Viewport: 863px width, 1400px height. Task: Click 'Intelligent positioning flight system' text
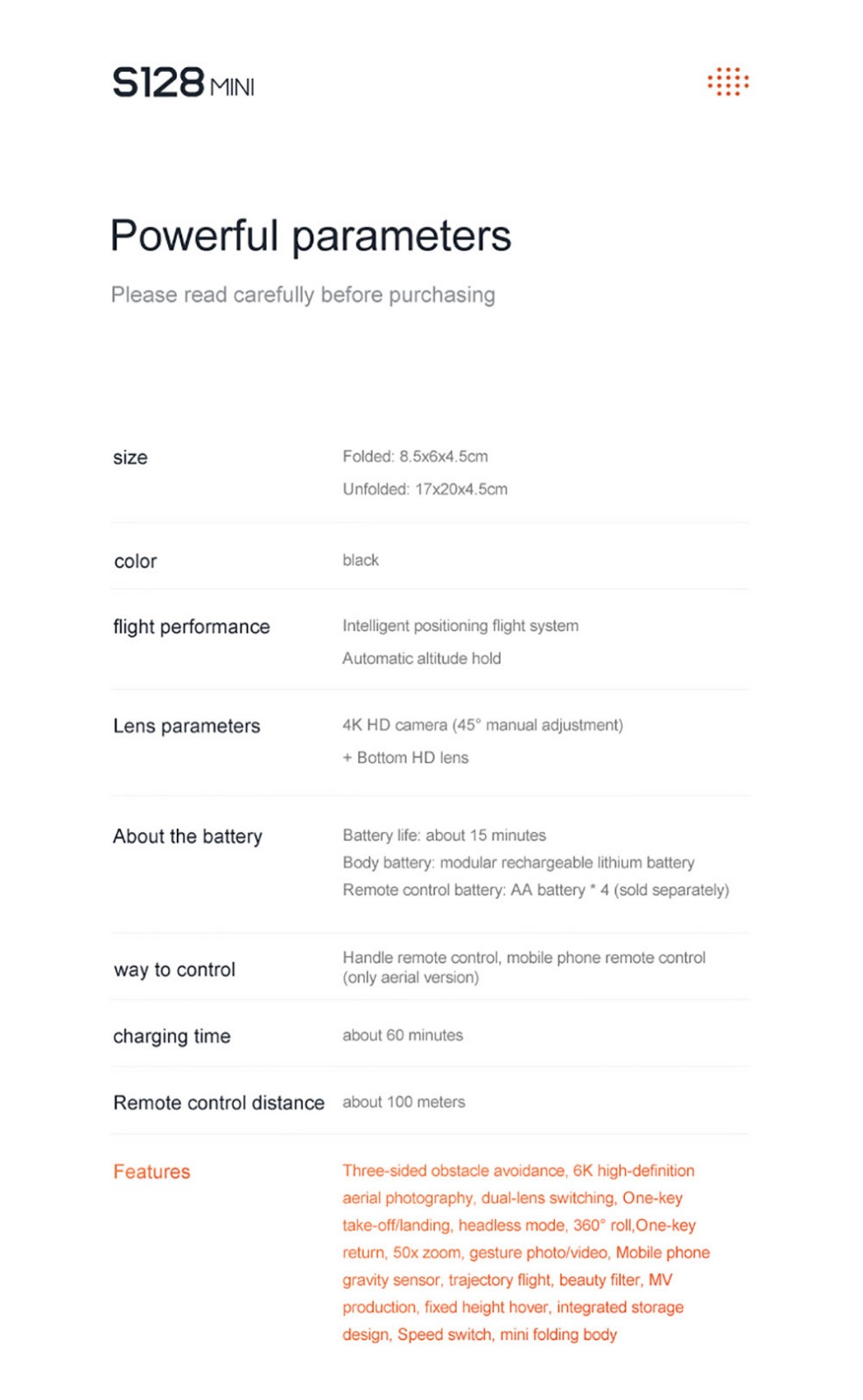pos(460,626)
